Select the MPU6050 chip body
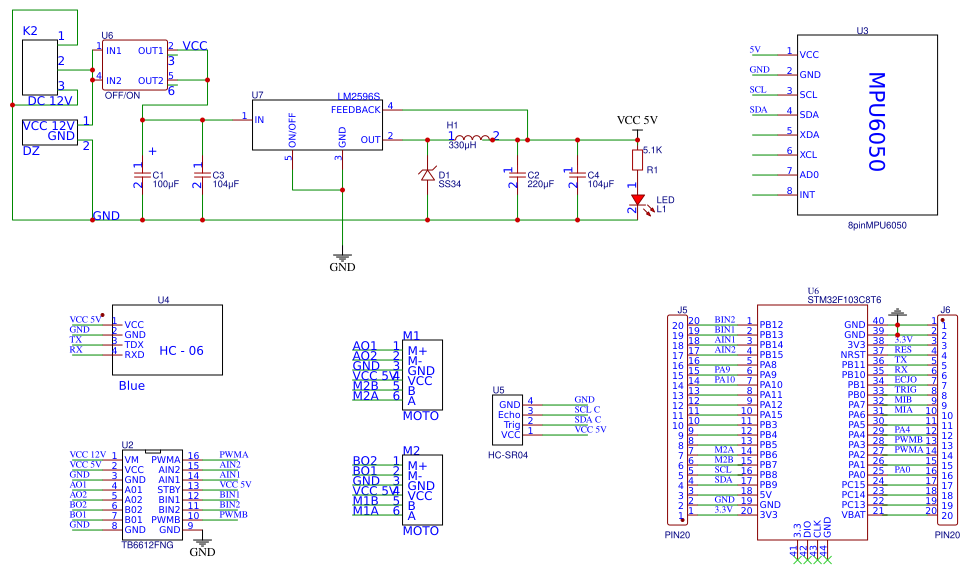The image size is (971, 574). pyautogui.click(x=867, y=125)
